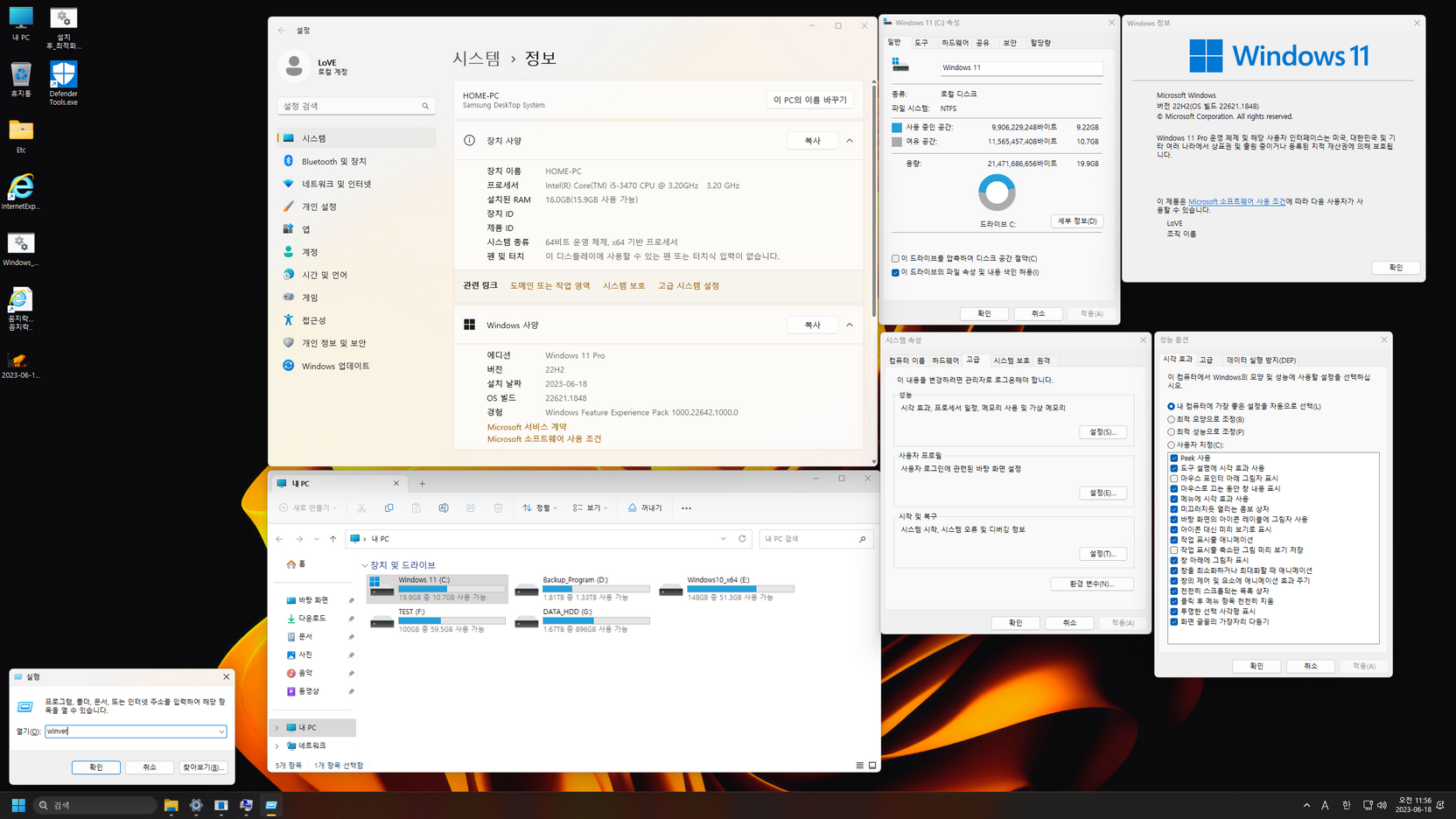This screenshot has width=1456, height=819.
Task: Select 최적 성능으로 조정(P) radio button
Action: (1171, 431)
